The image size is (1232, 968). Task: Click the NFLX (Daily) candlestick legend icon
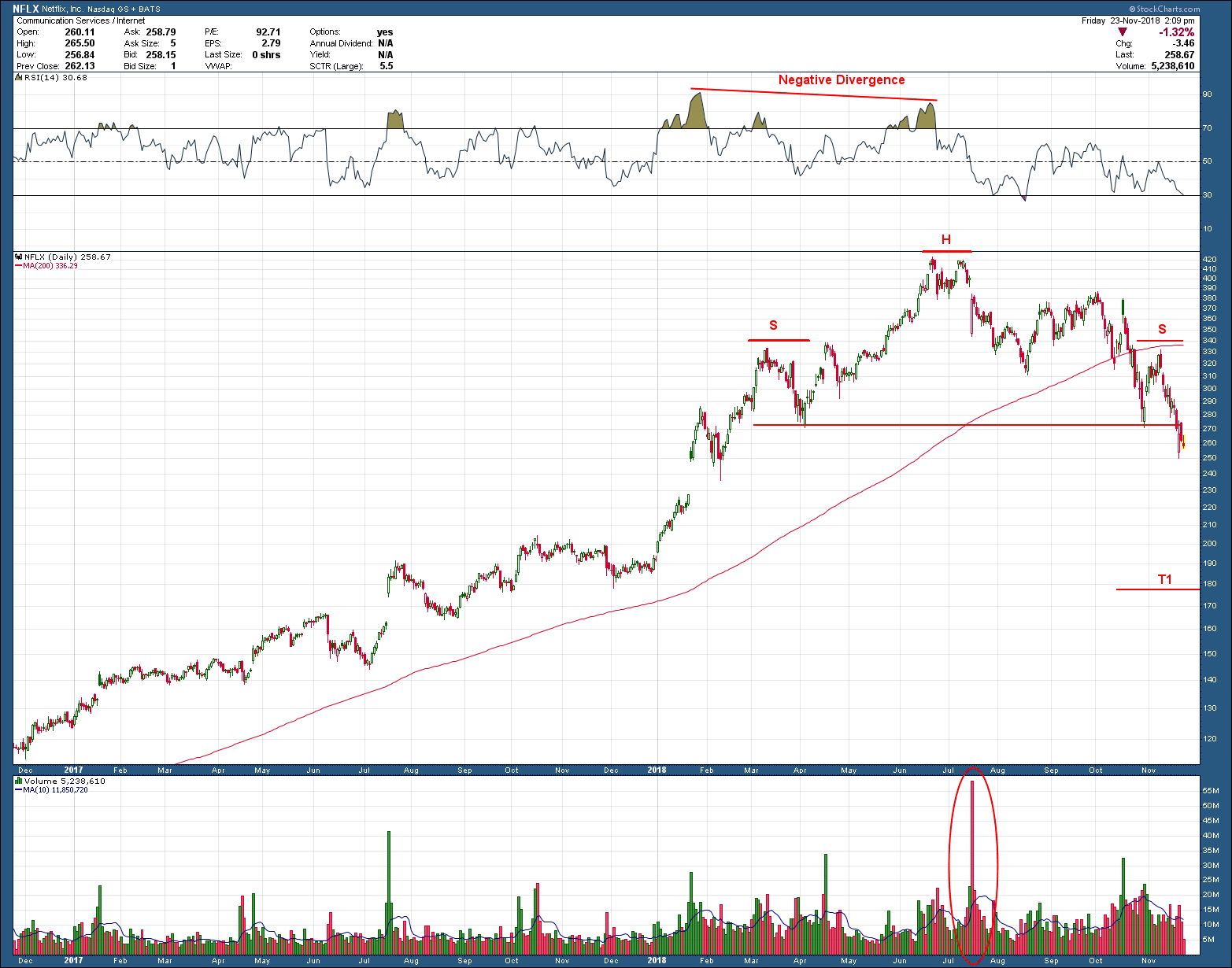pos(19,257)
